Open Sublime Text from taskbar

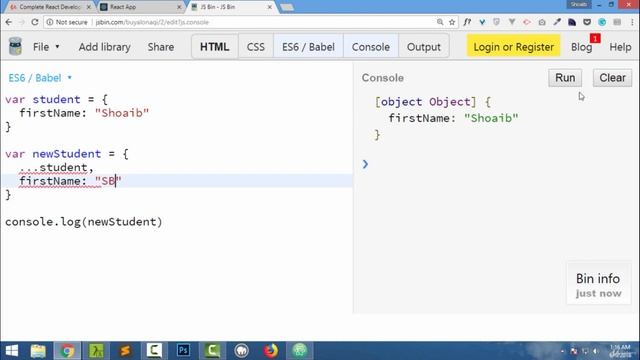point(125,351)
